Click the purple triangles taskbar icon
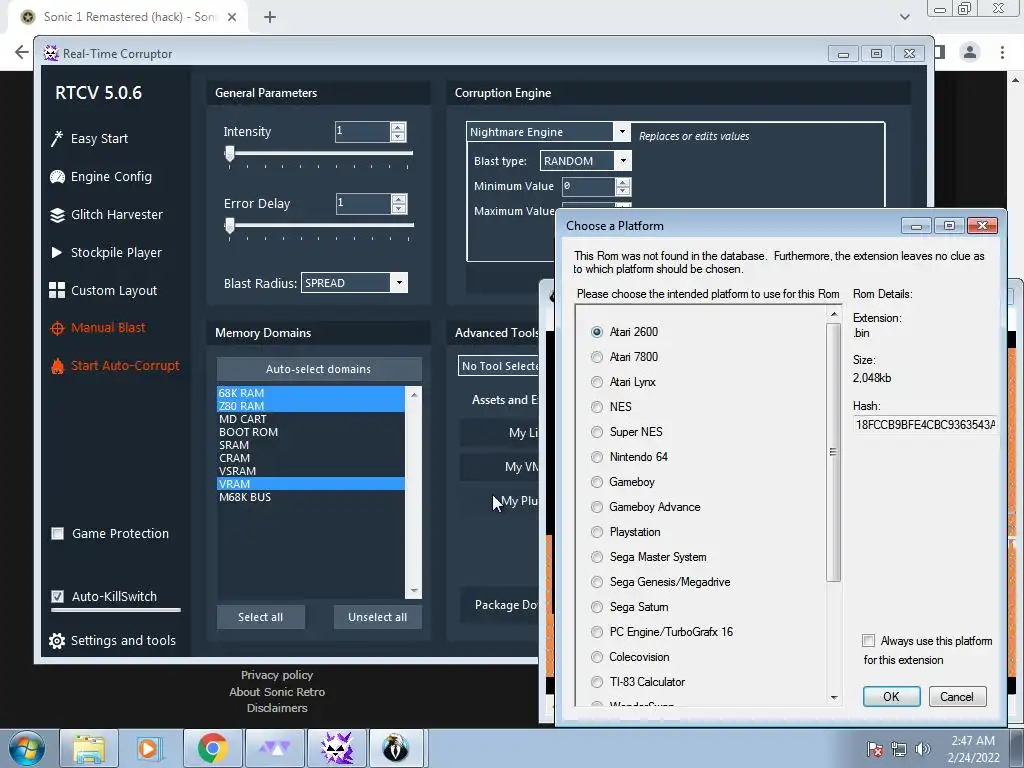1024x768 pixels. point(275,748)
